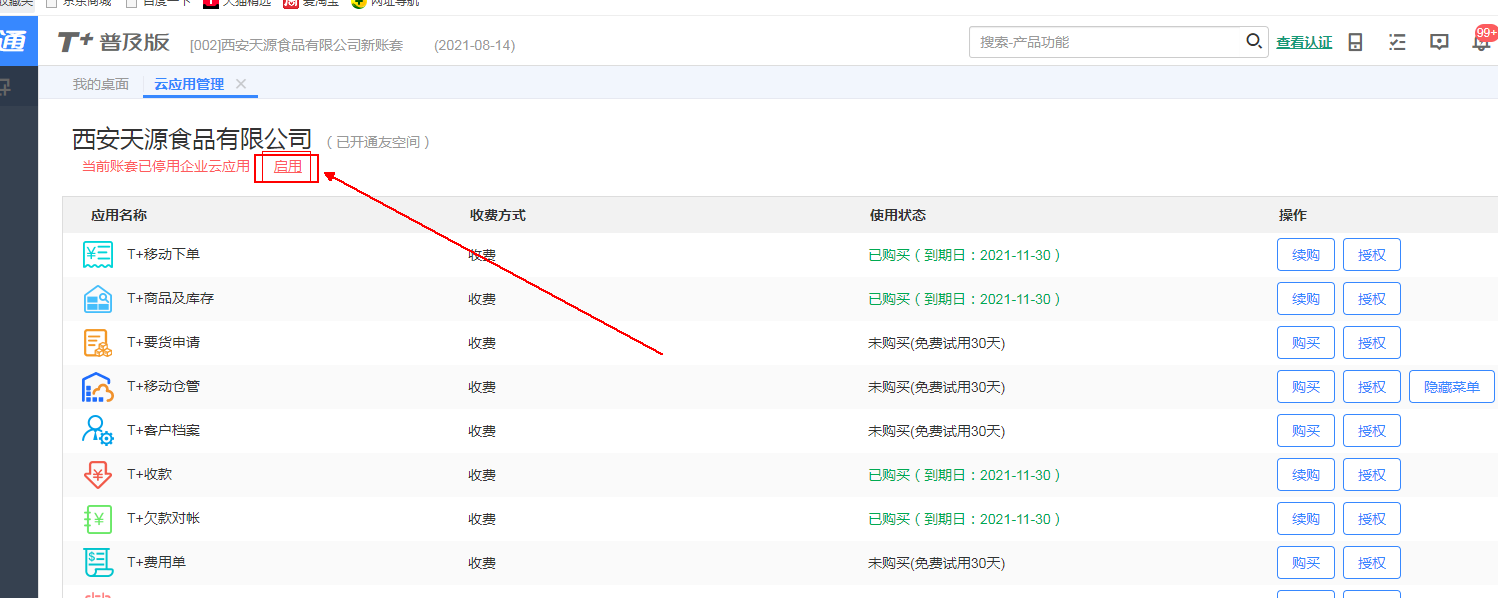Image resolution: width=1498 pixels, height=598 pixels.
Task: Click the 操作 column header
Action: tap(1292, 215)
